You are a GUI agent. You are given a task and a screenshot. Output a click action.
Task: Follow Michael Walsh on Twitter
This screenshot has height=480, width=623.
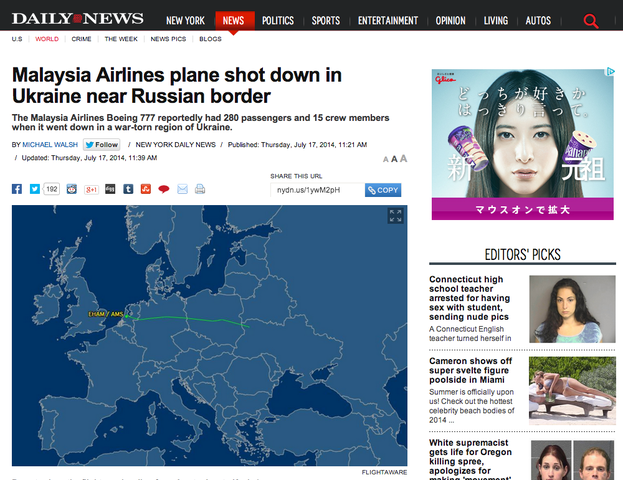[x=102, y=145]
